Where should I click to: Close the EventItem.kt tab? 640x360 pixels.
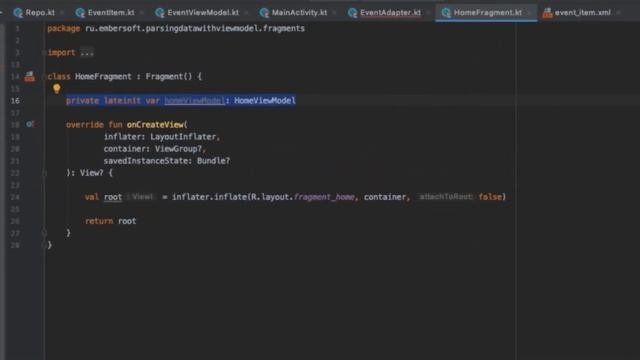coord(141,13)
